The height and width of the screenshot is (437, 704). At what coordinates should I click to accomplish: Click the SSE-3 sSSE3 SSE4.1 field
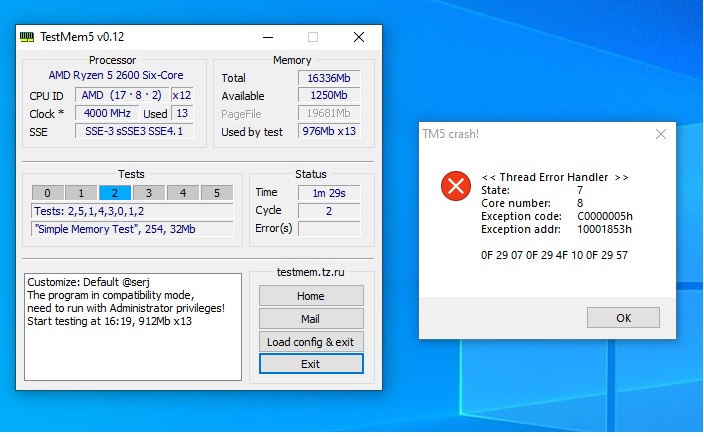coord(134,131)
